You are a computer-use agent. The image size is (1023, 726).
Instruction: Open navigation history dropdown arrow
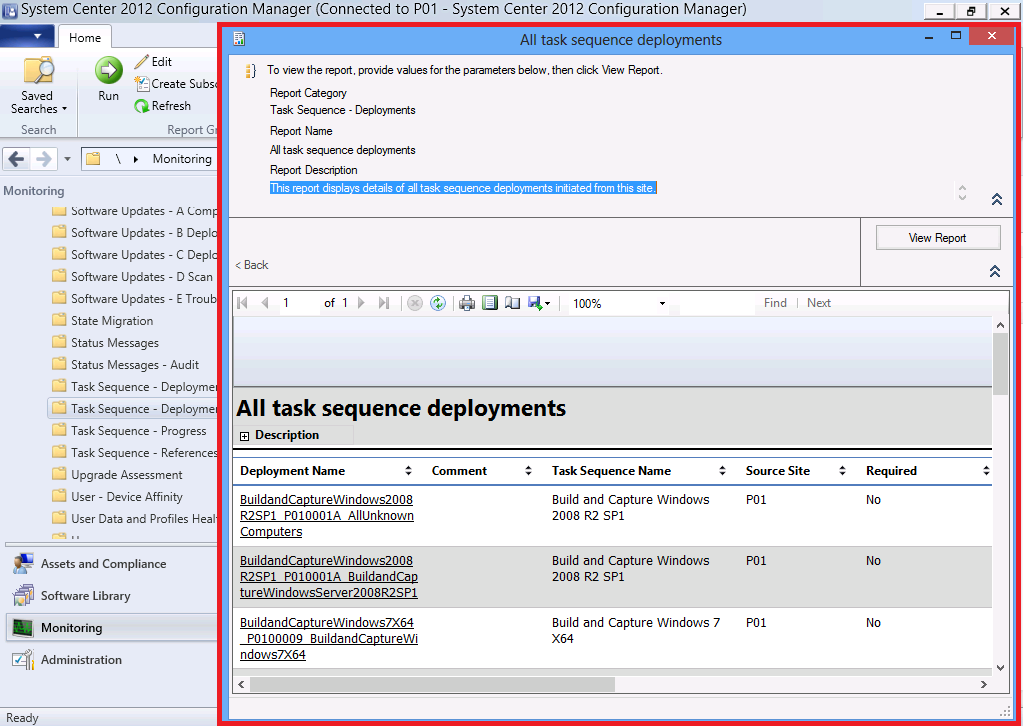click(67, 159)
